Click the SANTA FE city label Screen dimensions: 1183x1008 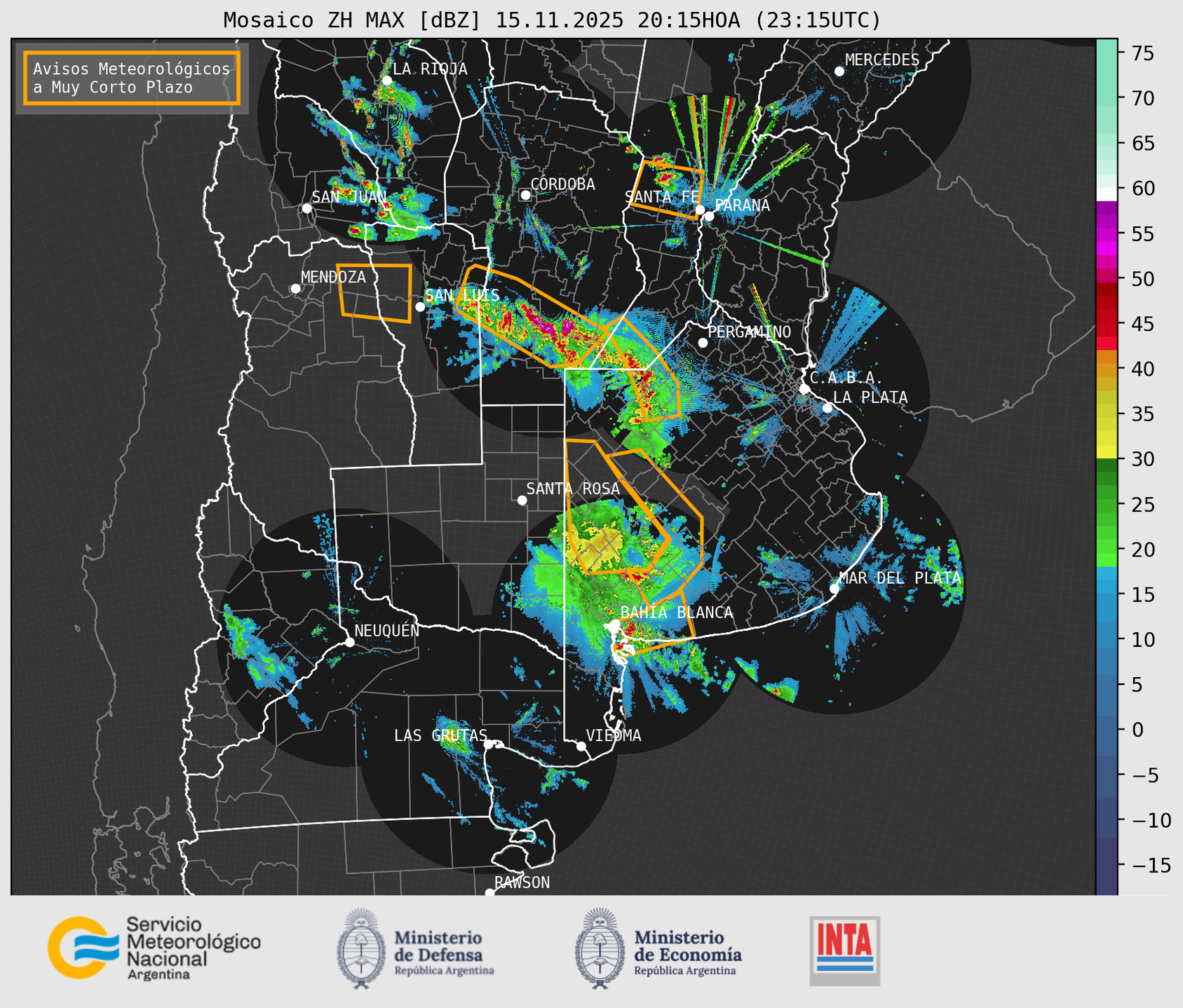point(662,197)
